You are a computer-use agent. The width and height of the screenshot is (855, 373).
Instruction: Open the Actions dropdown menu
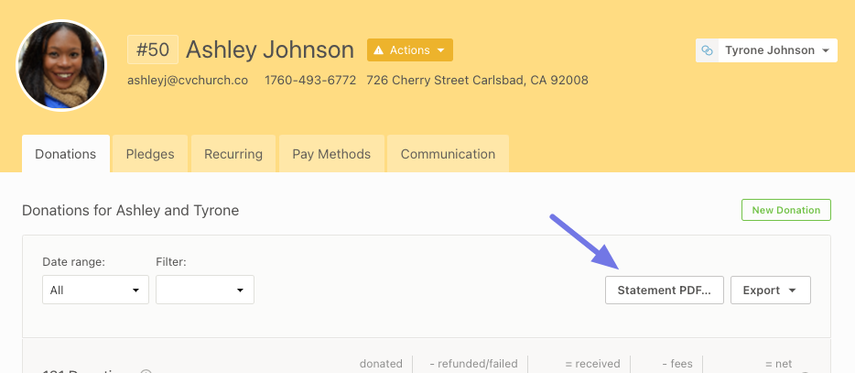410,50
